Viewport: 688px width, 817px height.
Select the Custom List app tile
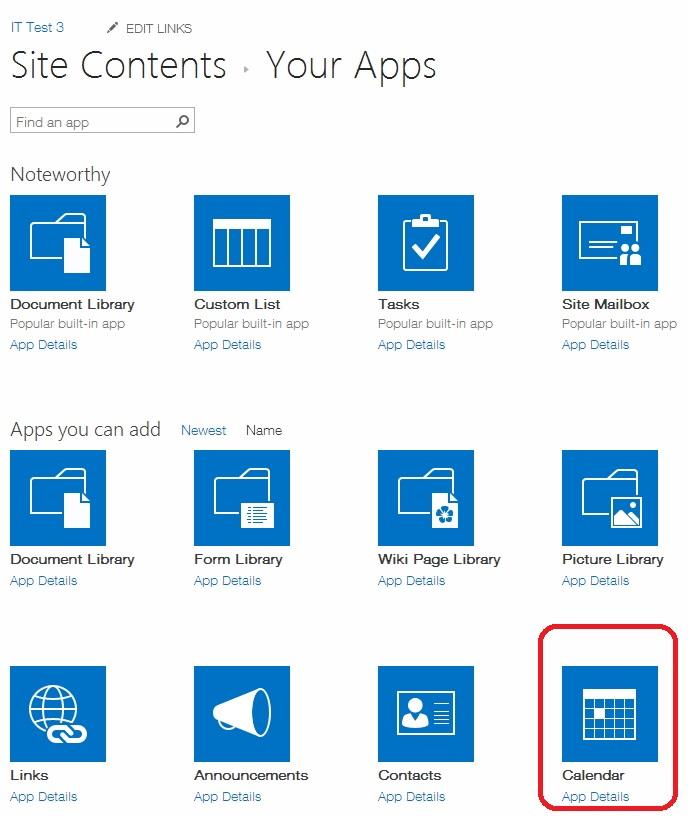coord(242,243)
